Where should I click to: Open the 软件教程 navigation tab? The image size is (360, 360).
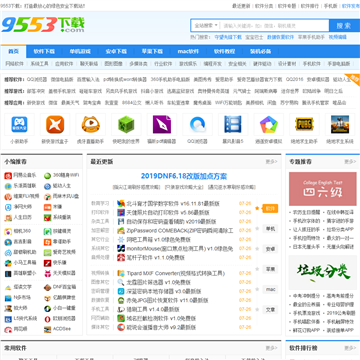[224, 51]
